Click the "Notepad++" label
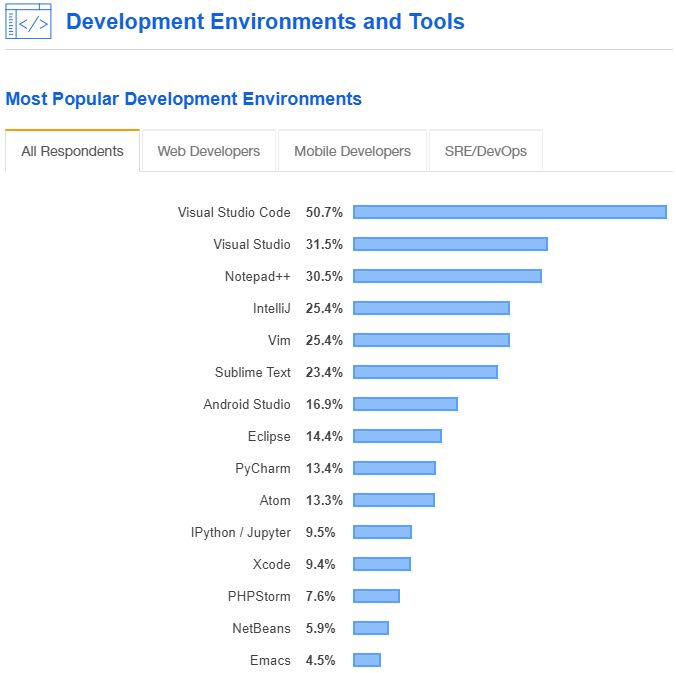The height and width of the screenshot is (673, 676). (258, 276)
